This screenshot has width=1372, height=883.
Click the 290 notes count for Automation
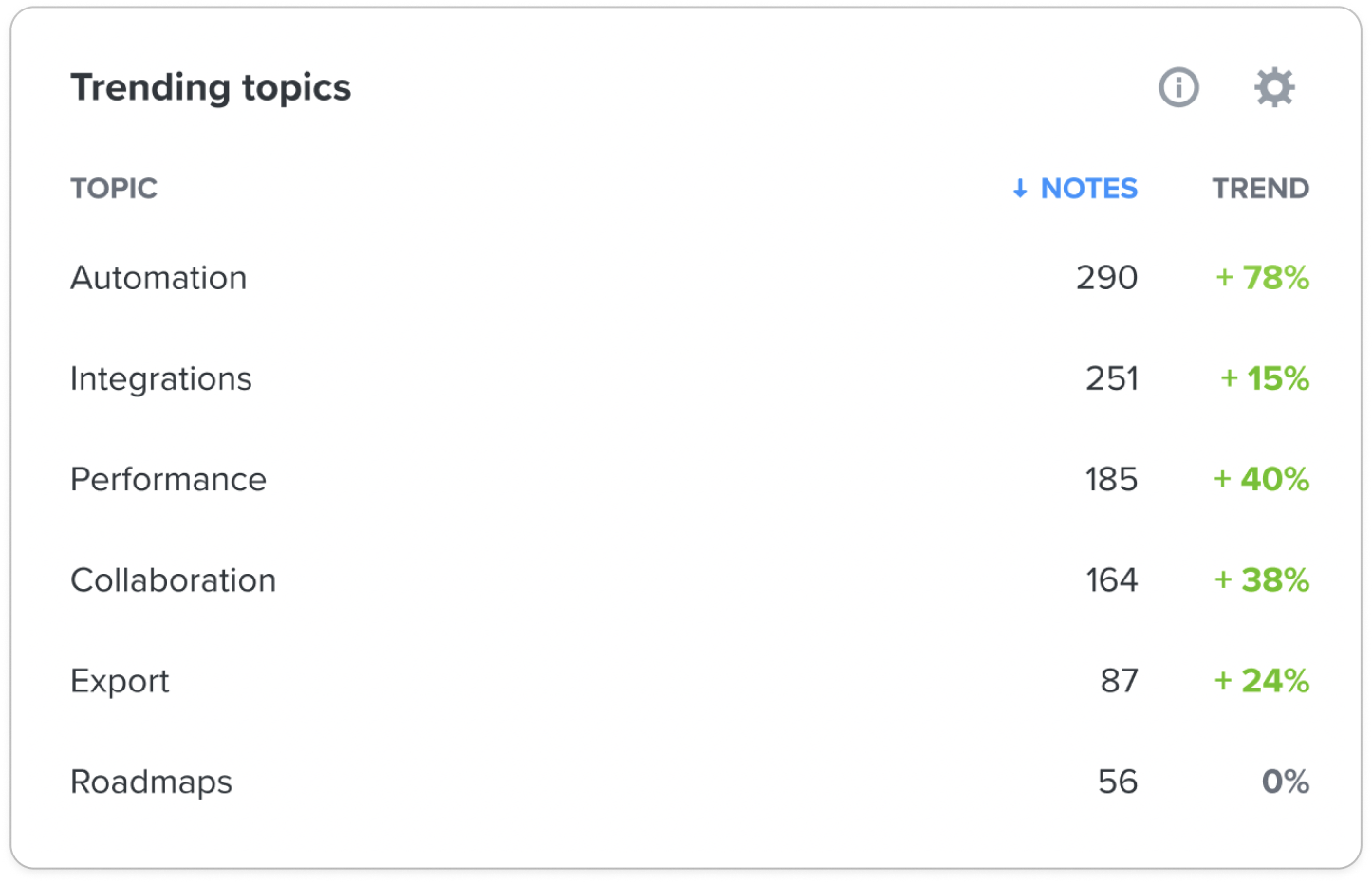[1106, 278]
